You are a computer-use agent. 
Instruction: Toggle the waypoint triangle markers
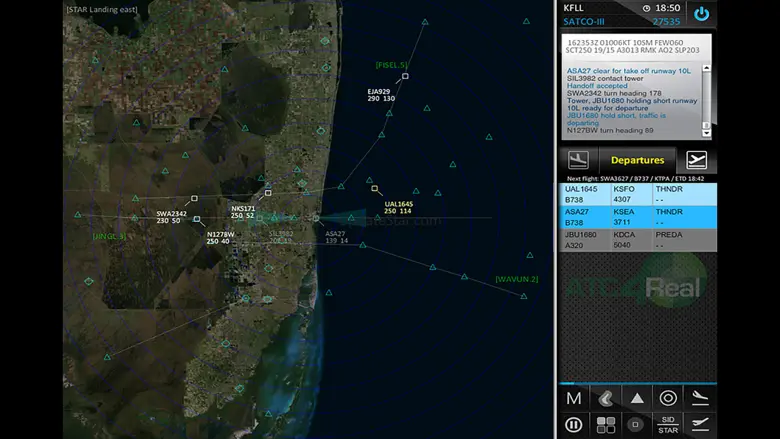point(637,398)
